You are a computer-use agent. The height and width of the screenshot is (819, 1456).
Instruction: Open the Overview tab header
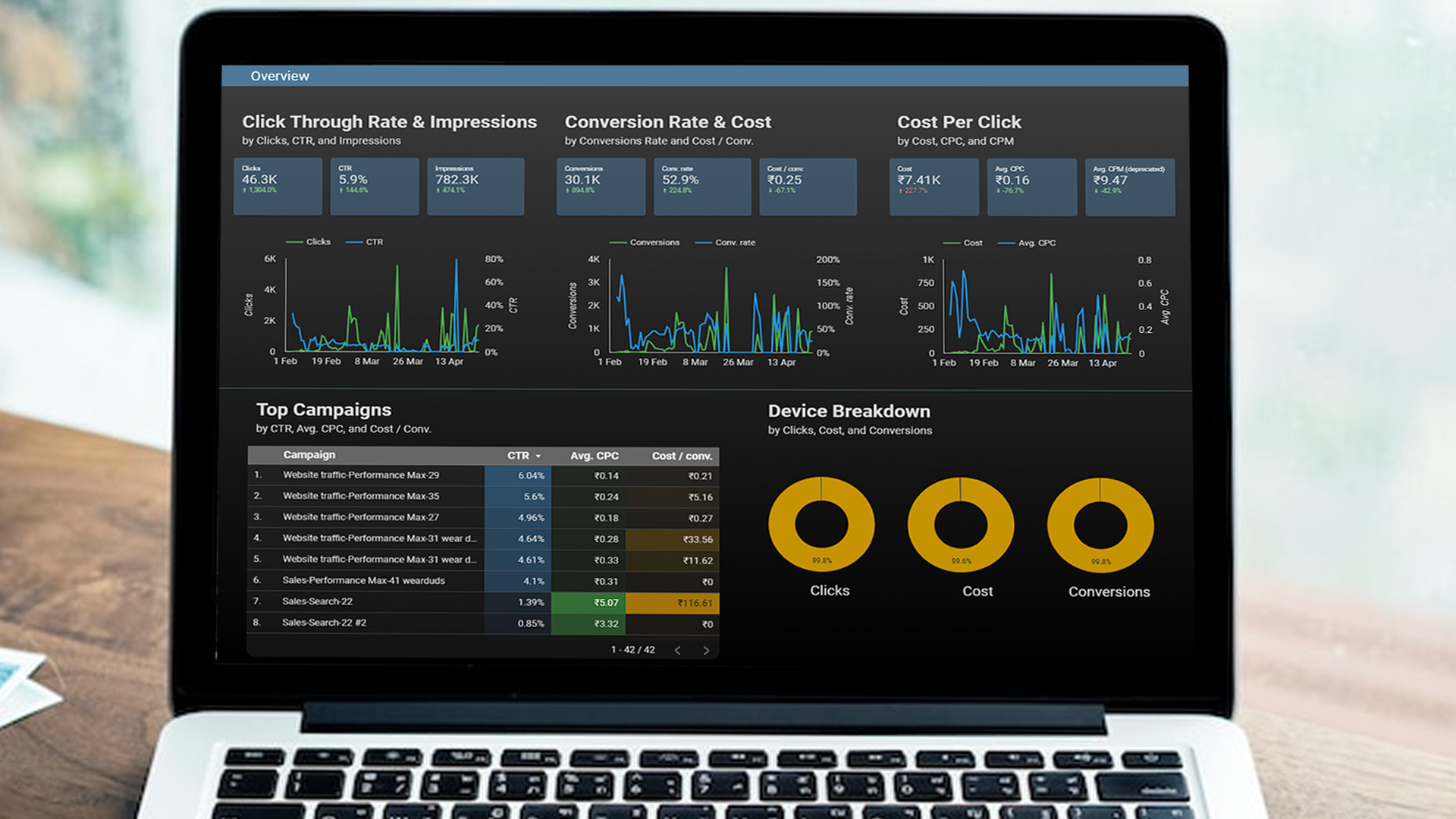pos(280,76)
